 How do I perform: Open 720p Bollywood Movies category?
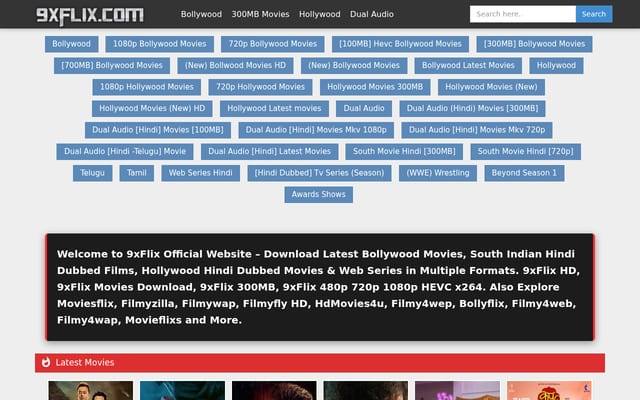tap(273, 44)
